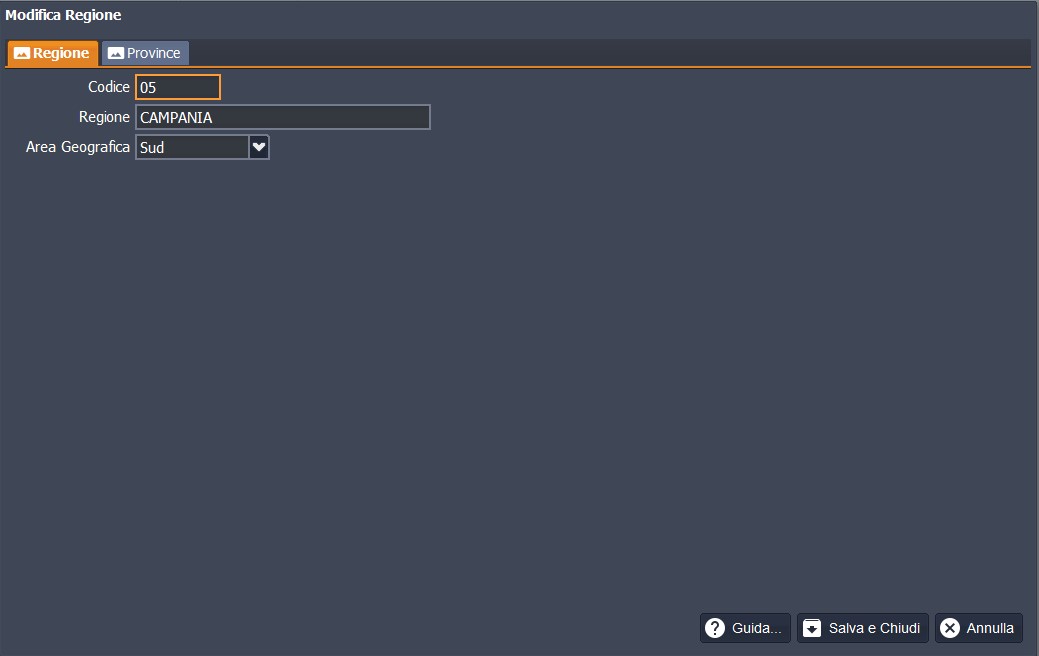Cancel editing with the Annulla button
The image size is (1039, 656).
(x=979, y=628)
